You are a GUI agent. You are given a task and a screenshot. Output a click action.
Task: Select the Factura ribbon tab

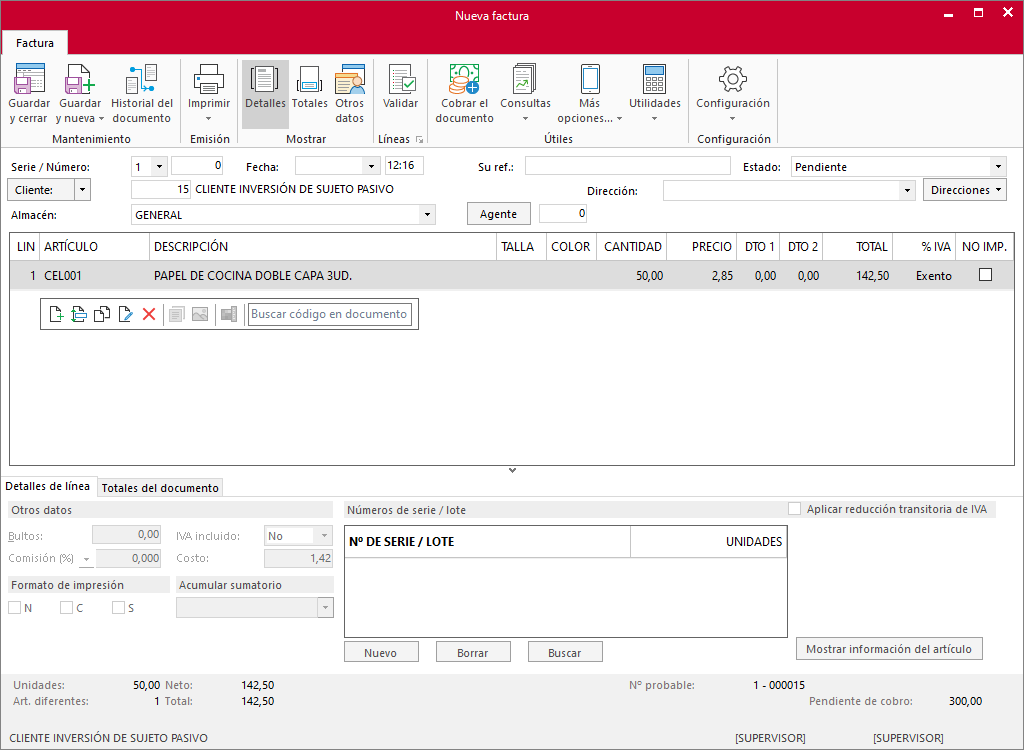35,43
